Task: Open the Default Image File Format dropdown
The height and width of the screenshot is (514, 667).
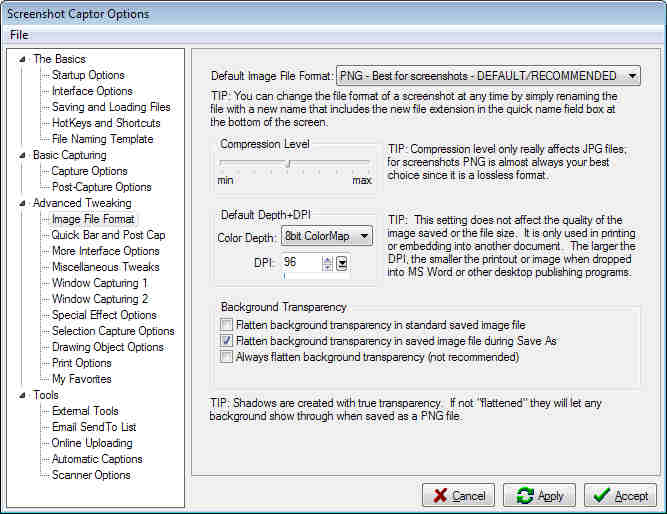Action: [x=631, y=76]
